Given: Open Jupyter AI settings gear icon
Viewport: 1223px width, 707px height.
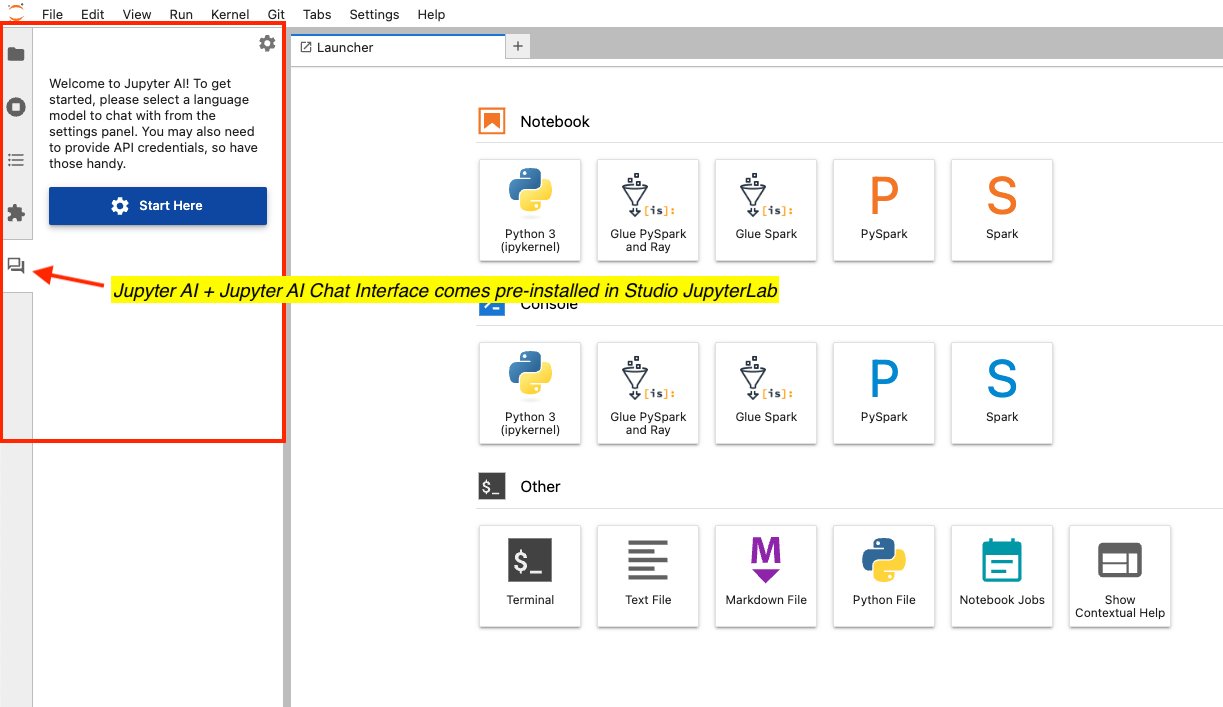Looking at the screenshot, I should click(x=267, y=43).
